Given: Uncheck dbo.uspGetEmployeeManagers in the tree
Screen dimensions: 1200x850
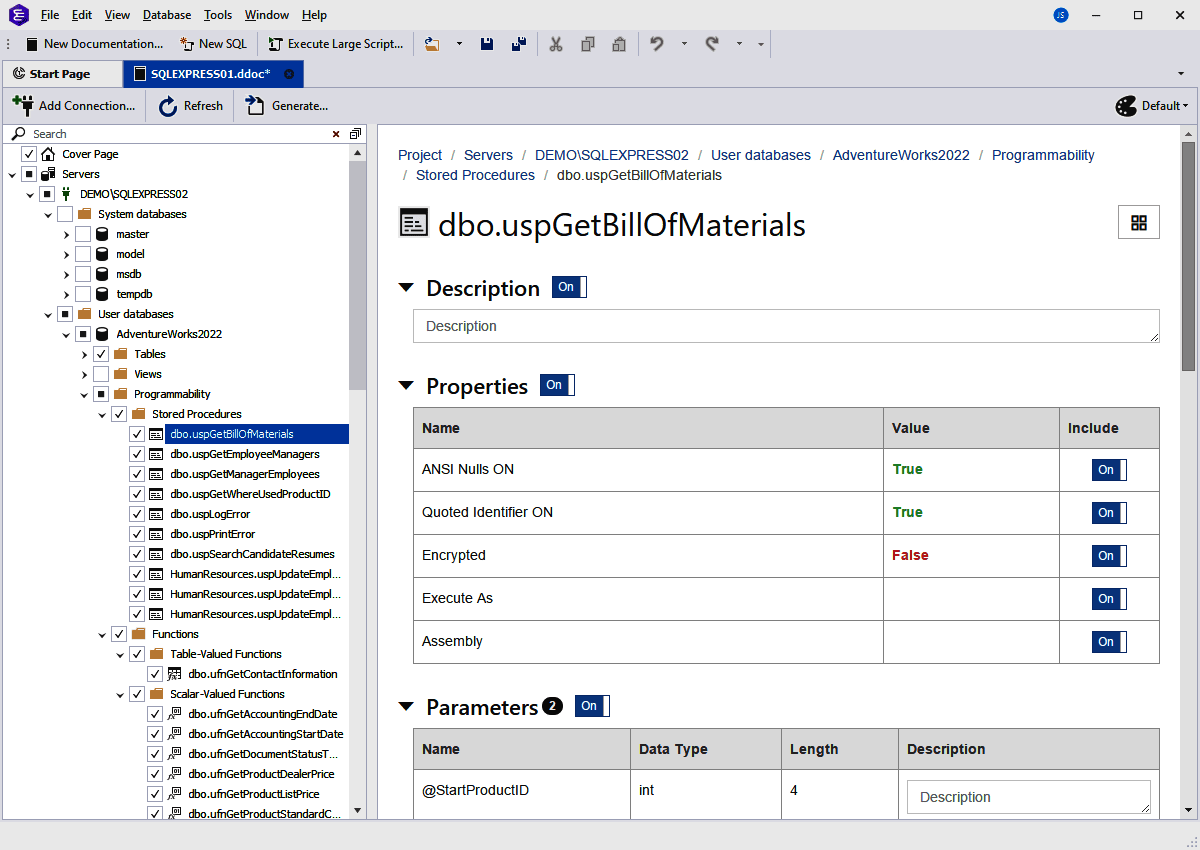Looking at the screenshot, I should 137,453.
